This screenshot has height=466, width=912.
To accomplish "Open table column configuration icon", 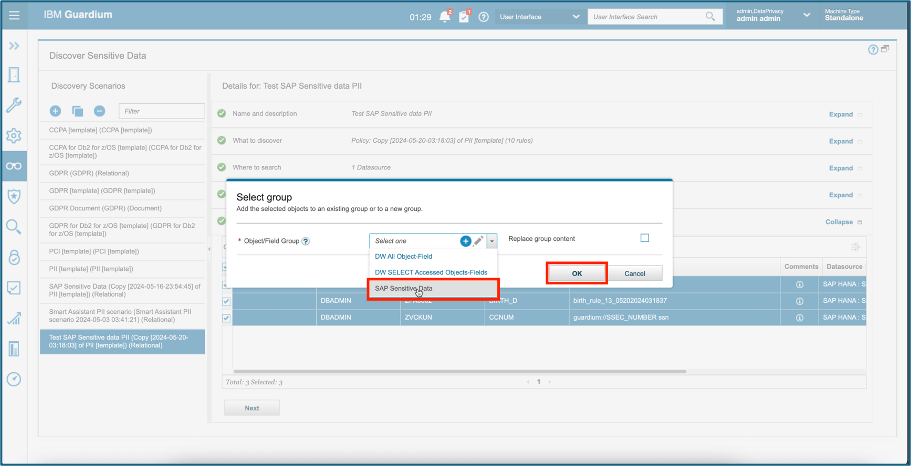I will 856,247.
